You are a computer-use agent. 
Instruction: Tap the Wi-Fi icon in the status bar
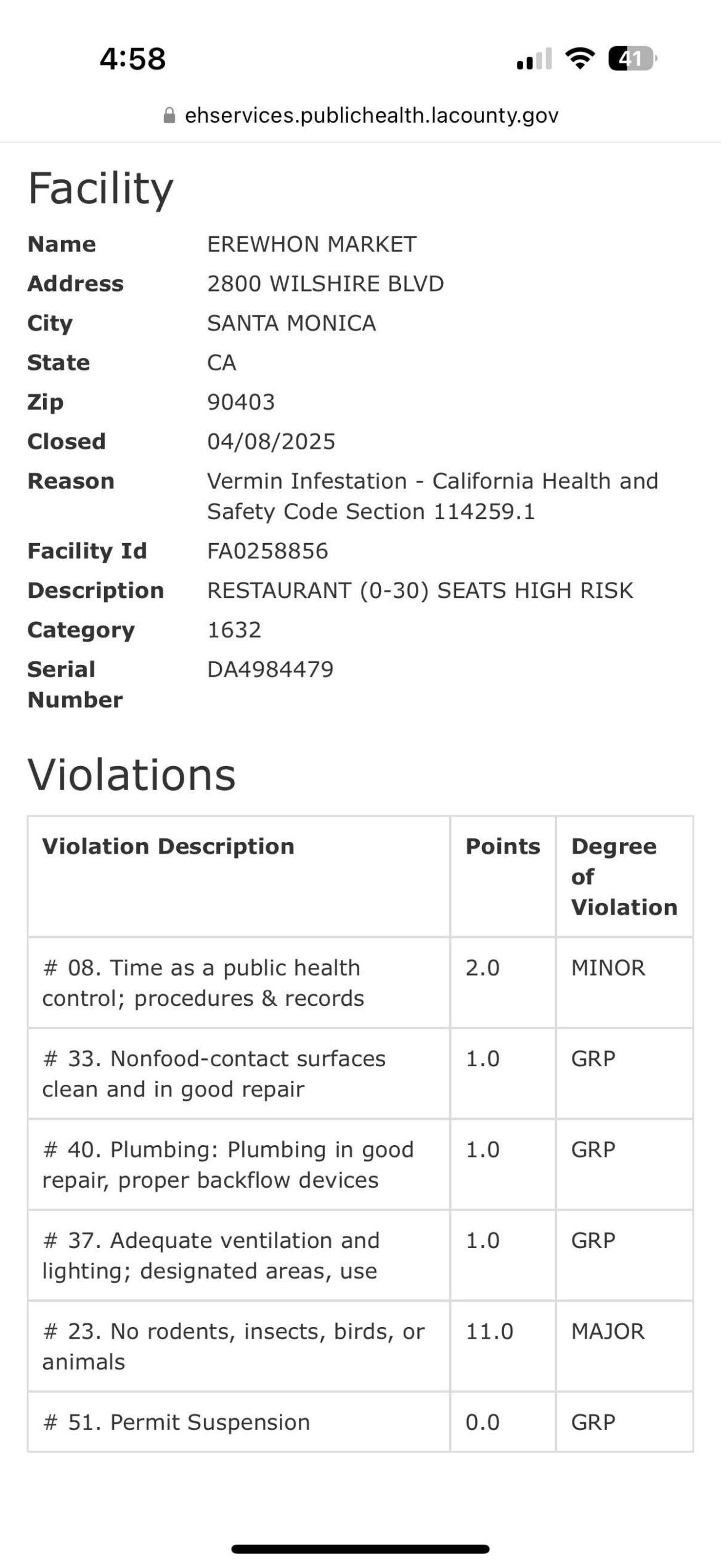click(x=578, y=59)
